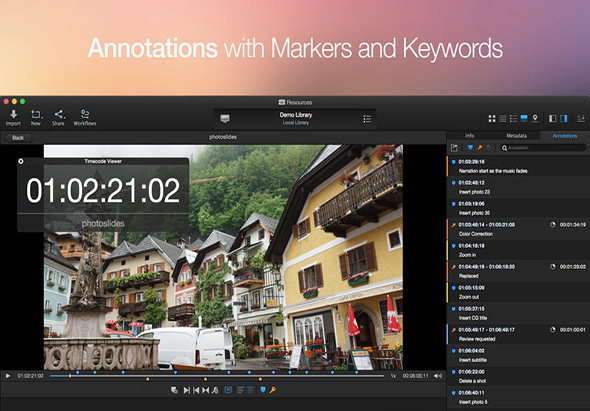Add a marker with the blue shield icon
This screenshot has height=411, width=590.
[x=263, y=390]
